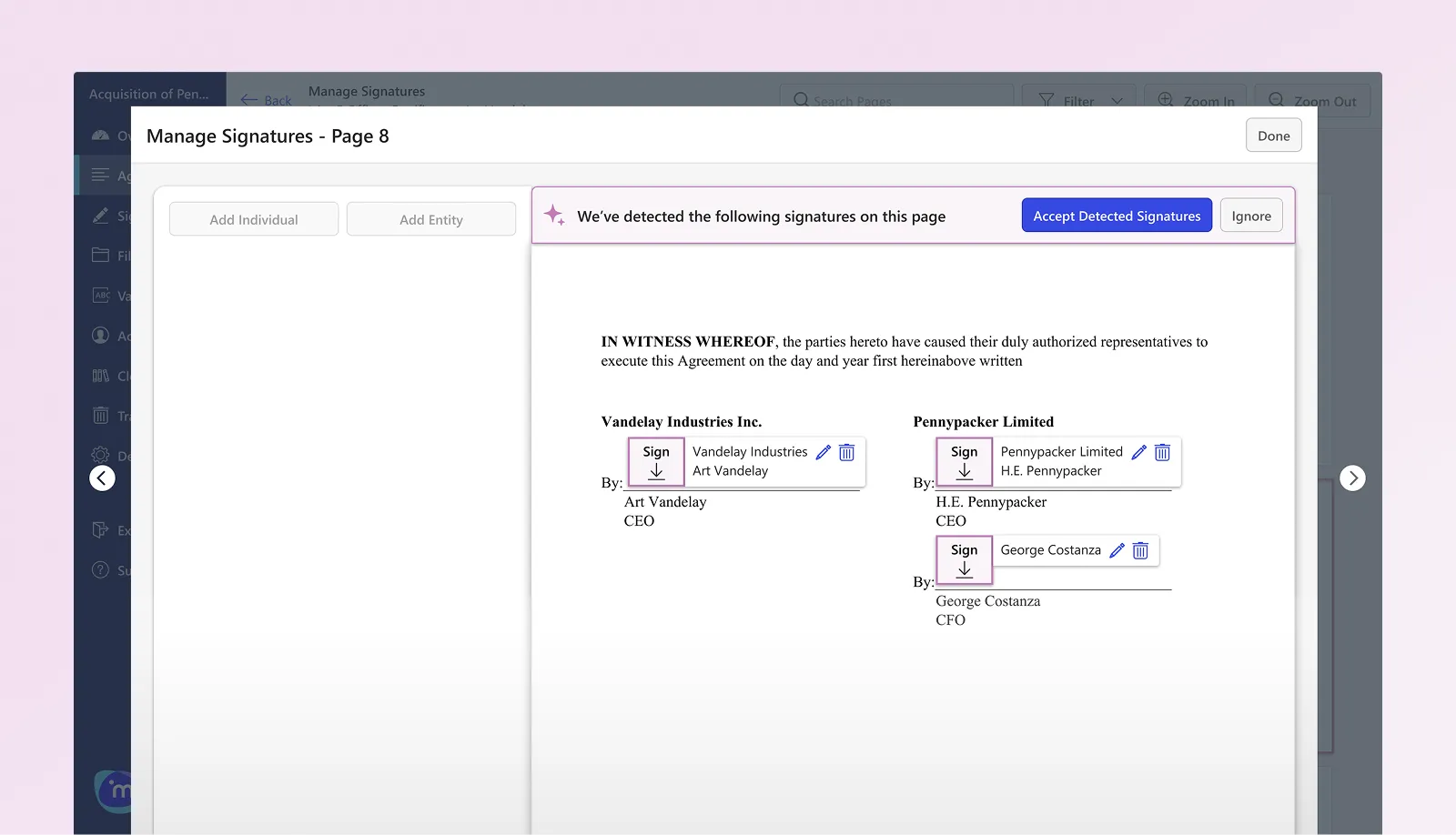Click Zoom In in background toolbar
This screenshot has height=835, width=1456.
[1195, 100]
